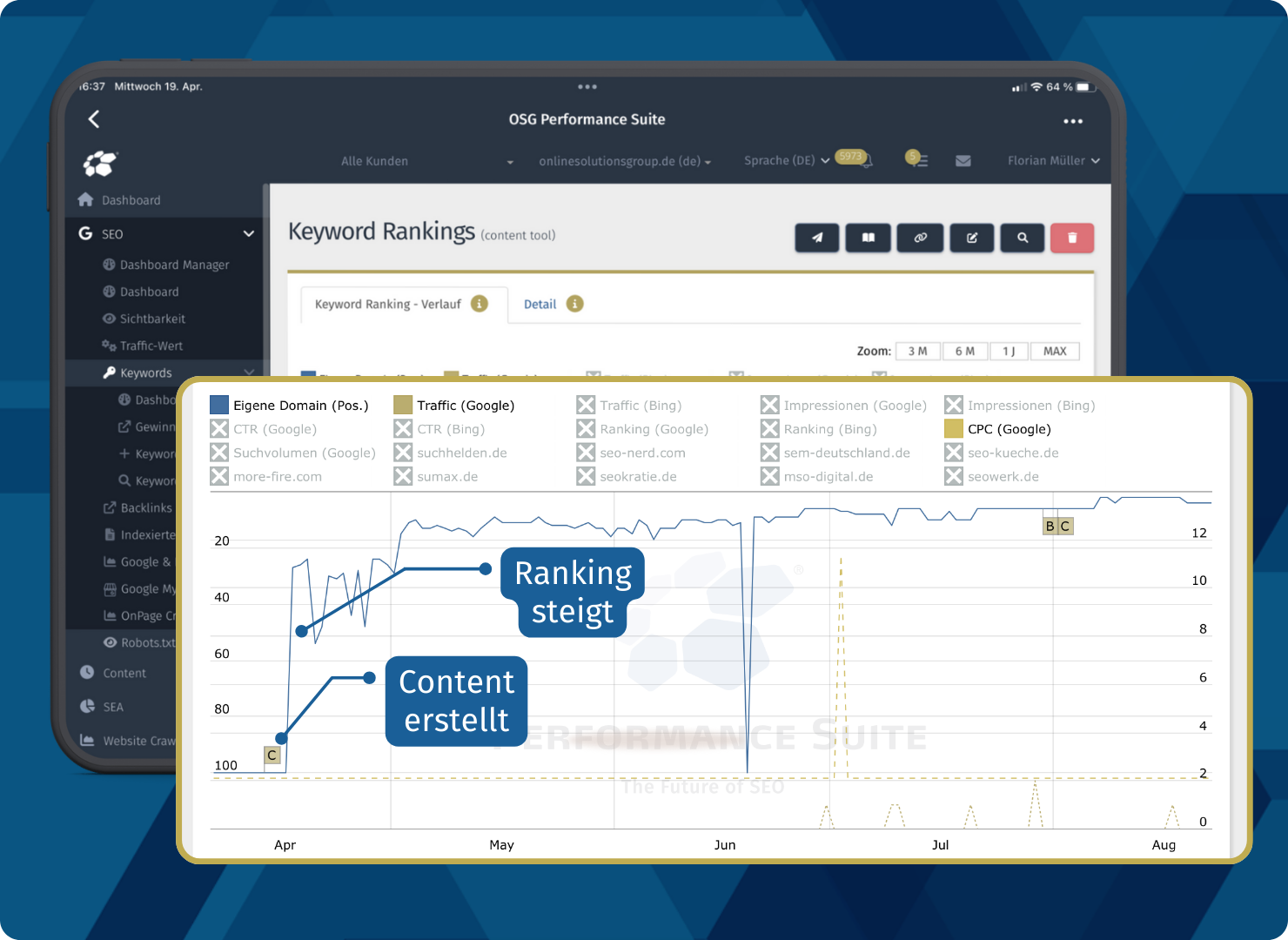
Task: Set zoom to MAX
Action: click(1055, 351)
